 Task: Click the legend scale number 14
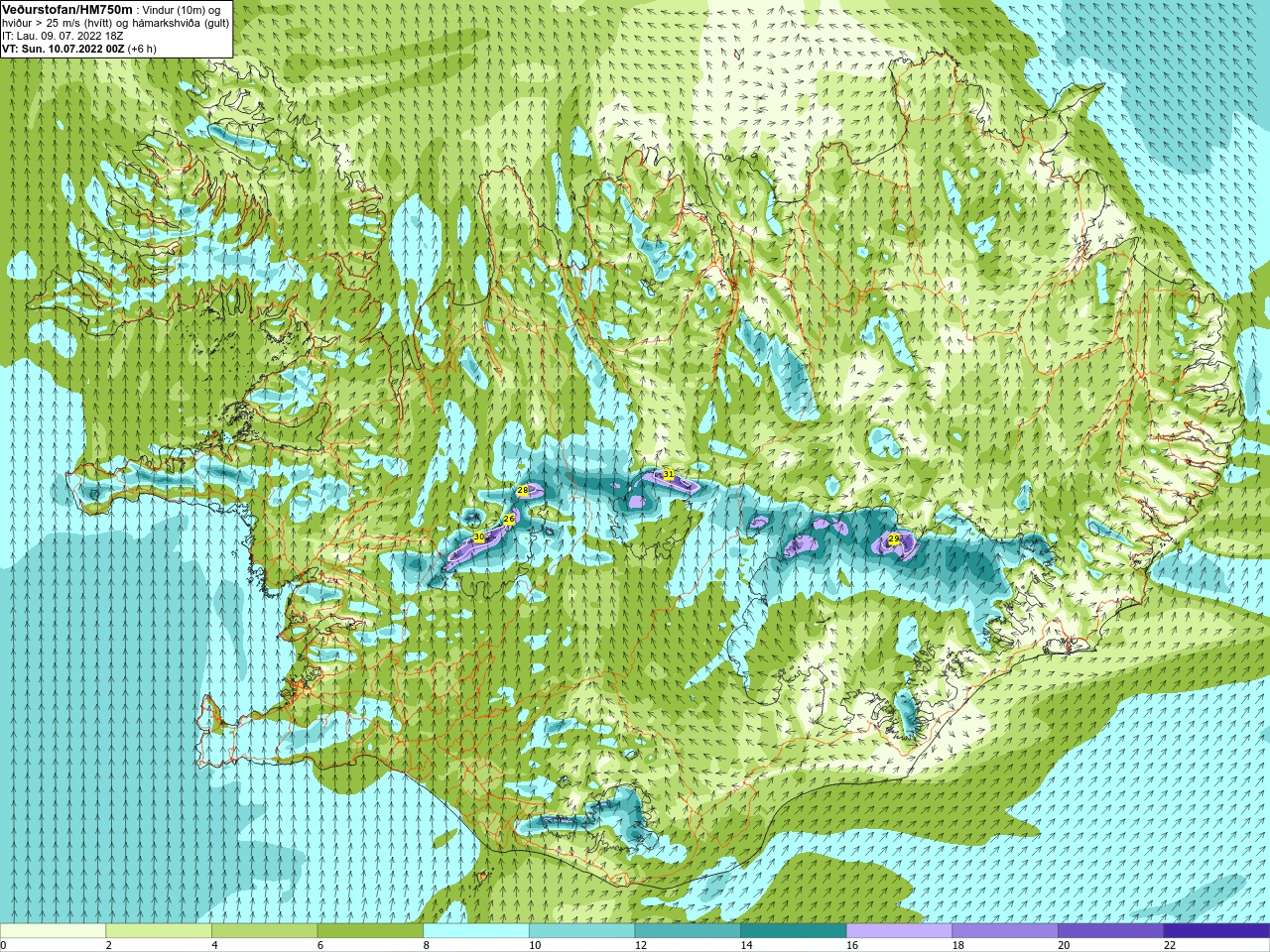[x=747, y=945]
